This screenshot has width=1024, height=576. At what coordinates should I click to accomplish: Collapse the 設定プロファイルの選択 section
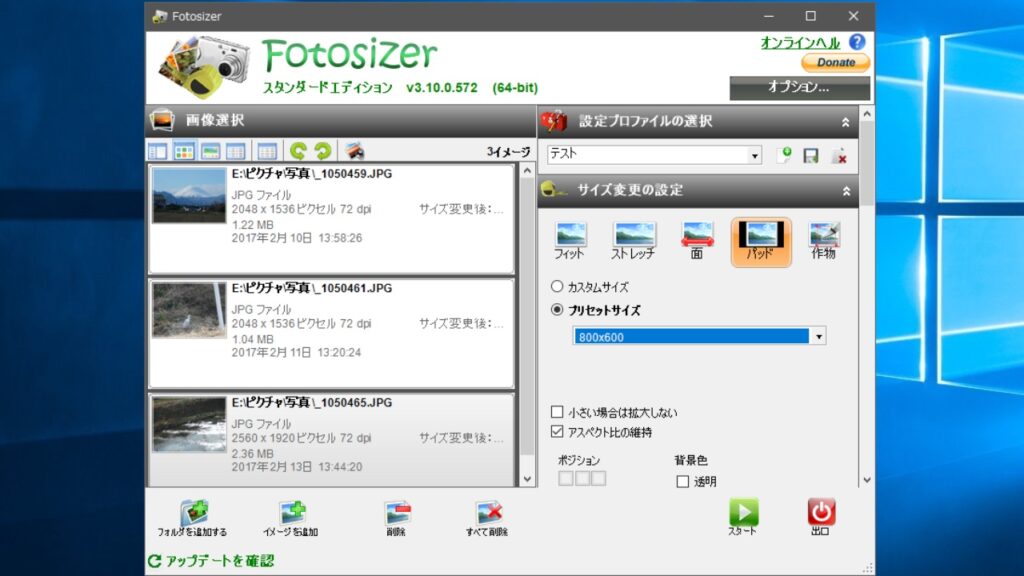point(846,122)
